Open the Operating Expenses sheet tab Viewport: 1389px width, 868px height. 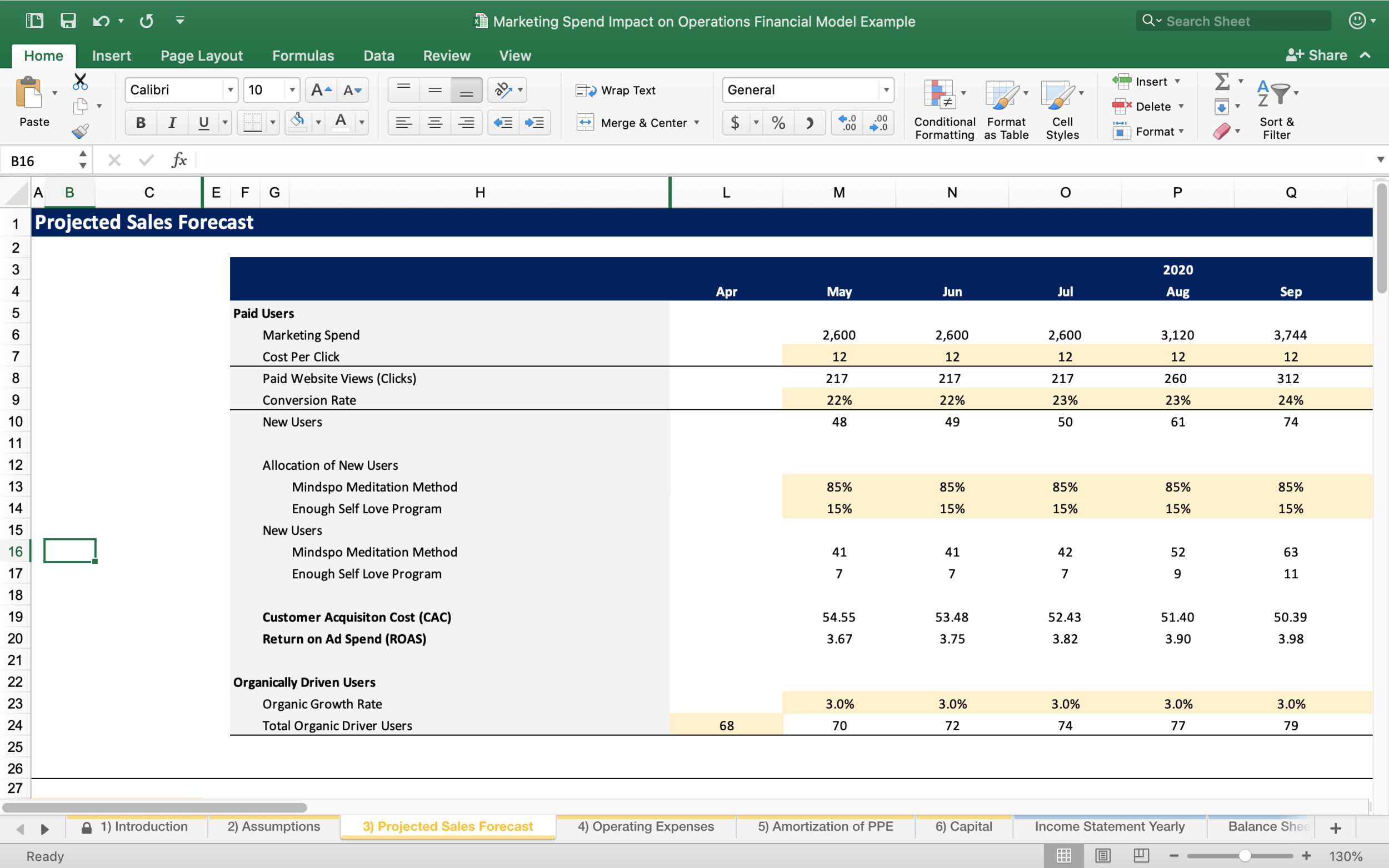click(x=645, y=826)
